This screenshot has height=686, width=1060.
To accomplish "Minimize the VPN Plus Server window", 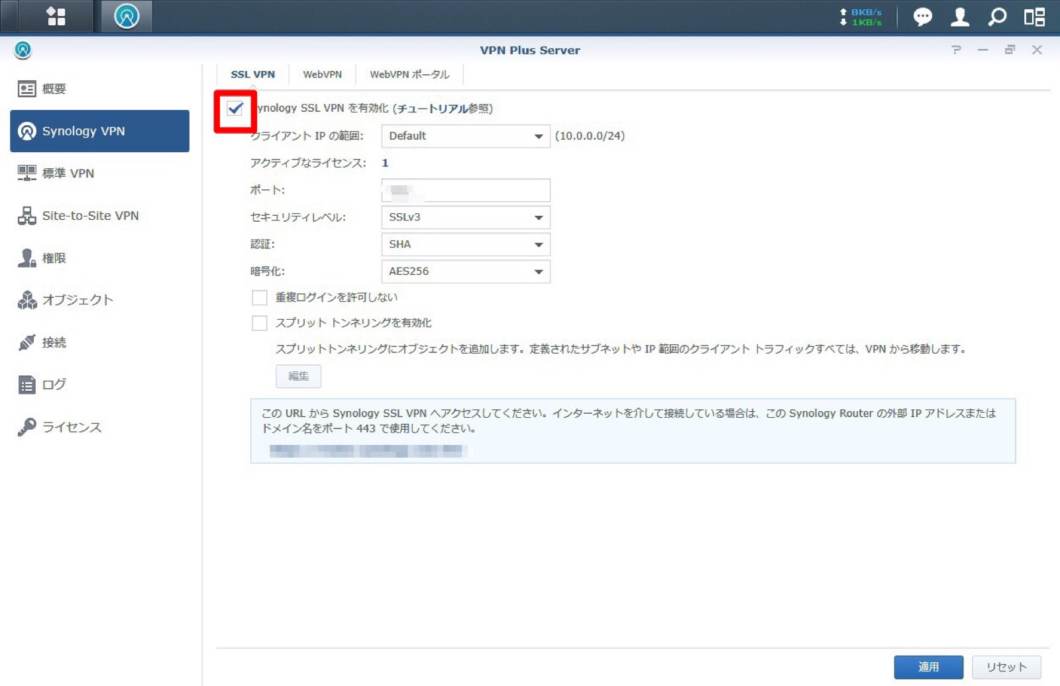I will point(983,50).
